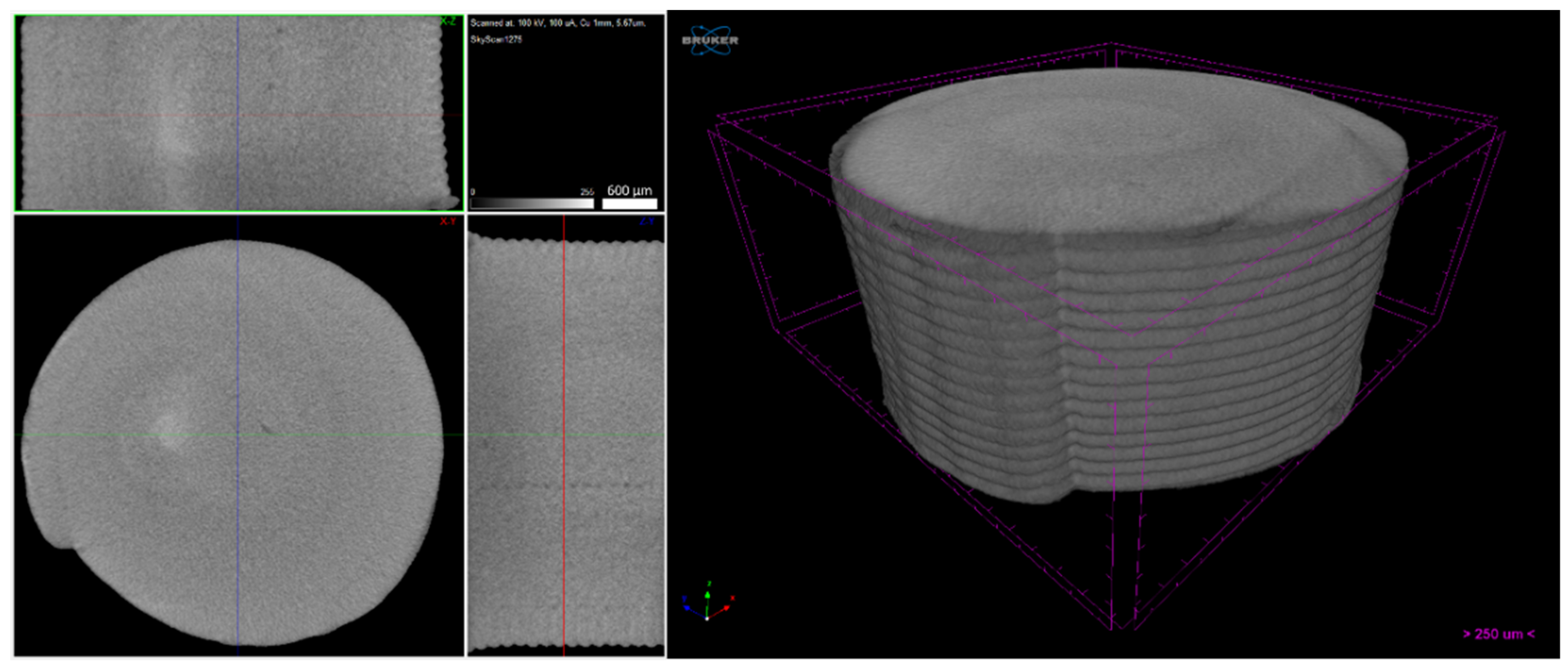
Task: Click the blue Y-axis arrow on orientation gizmo
Action: click(x=689, y=608)
